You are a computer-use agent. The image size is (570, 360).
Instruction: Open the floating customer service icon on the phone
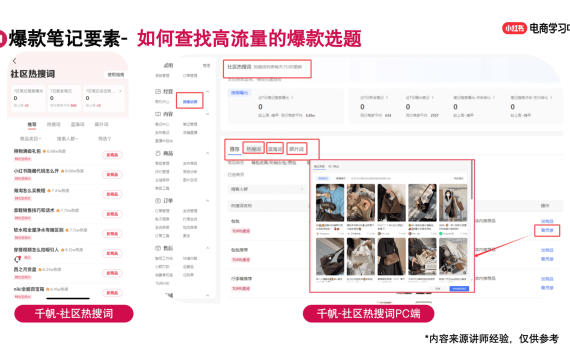(17, 259)
